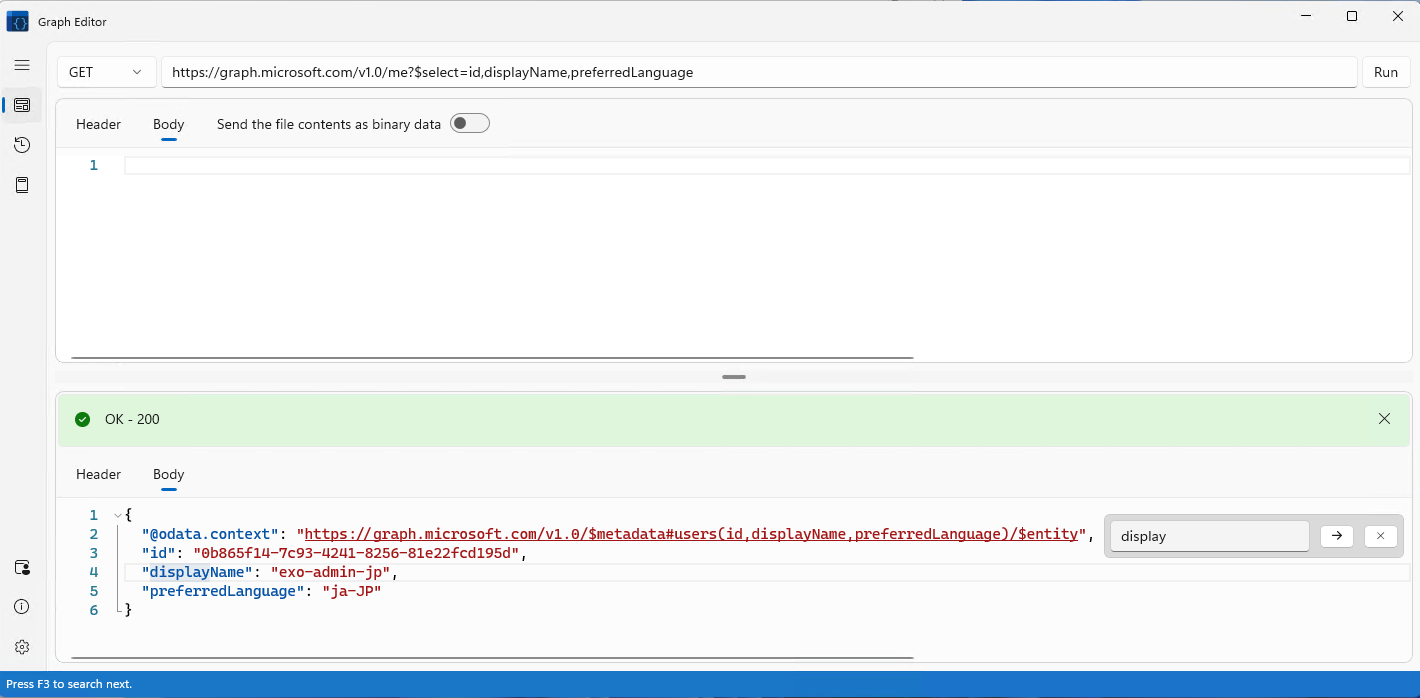Switch to the response Header tab

pyautogui.click(x=98, y=474)
